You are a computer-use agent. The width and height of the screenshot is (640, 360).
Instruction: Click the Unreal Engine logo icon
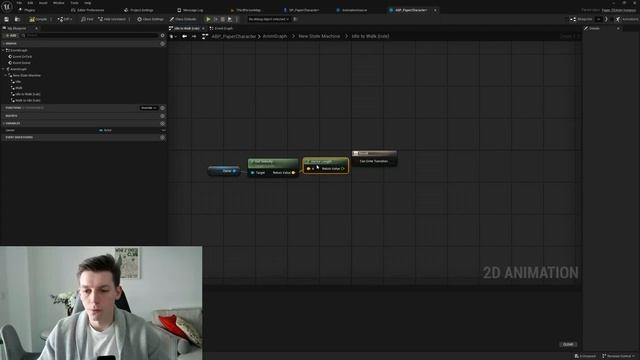7,7
